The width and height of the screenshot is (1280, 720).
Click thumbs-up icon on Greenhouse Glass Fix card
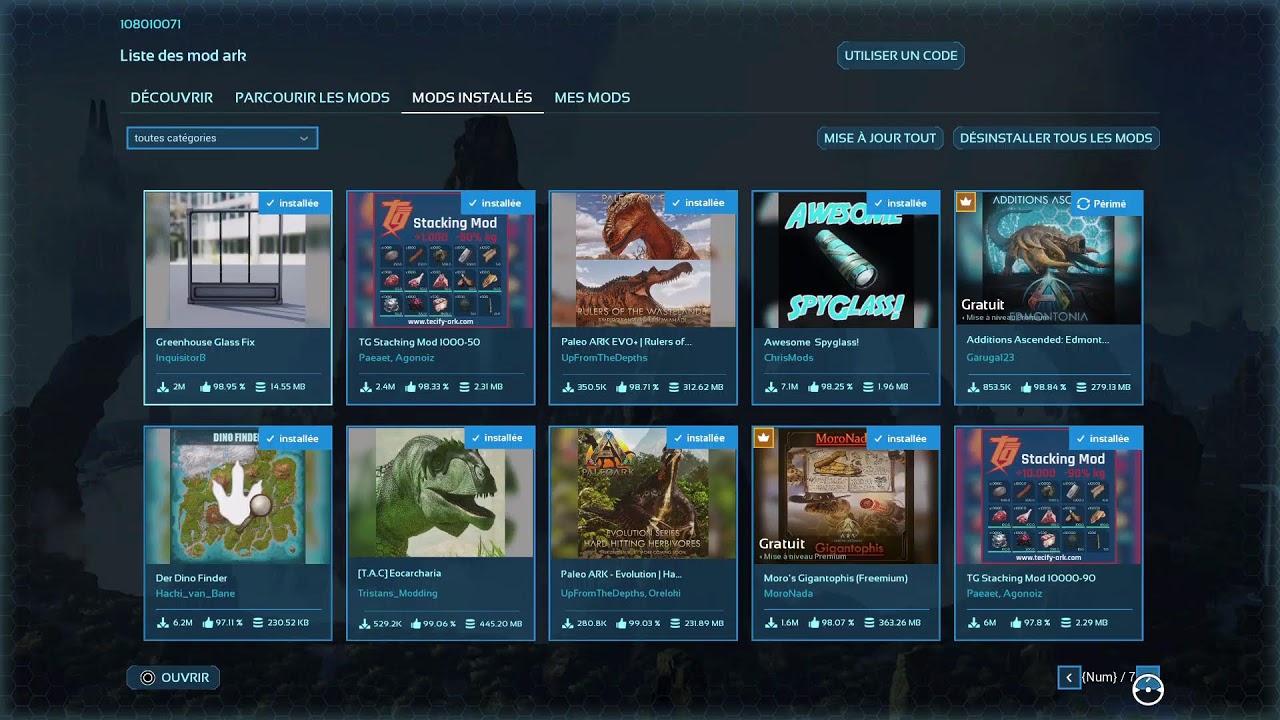[206, 387]
